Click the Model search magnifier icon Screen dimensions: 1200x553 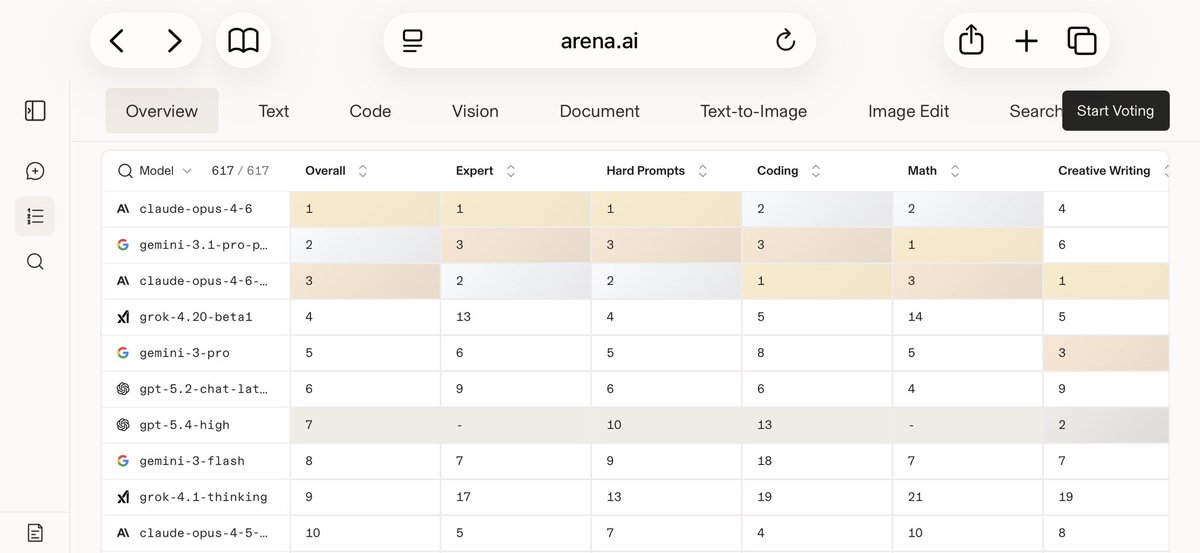pos(125,171)
